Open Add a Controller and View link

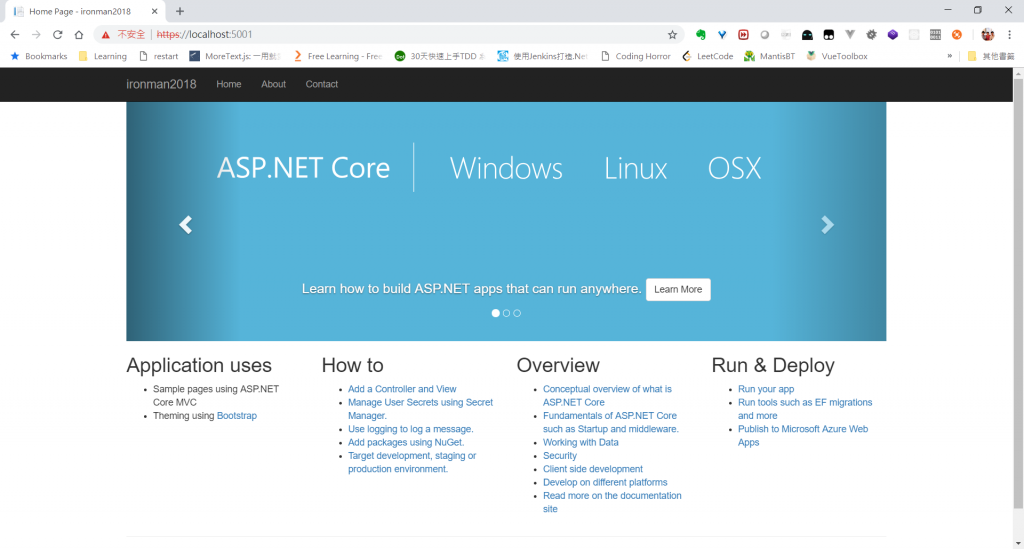pyautogui.click(x=402, y=389)
